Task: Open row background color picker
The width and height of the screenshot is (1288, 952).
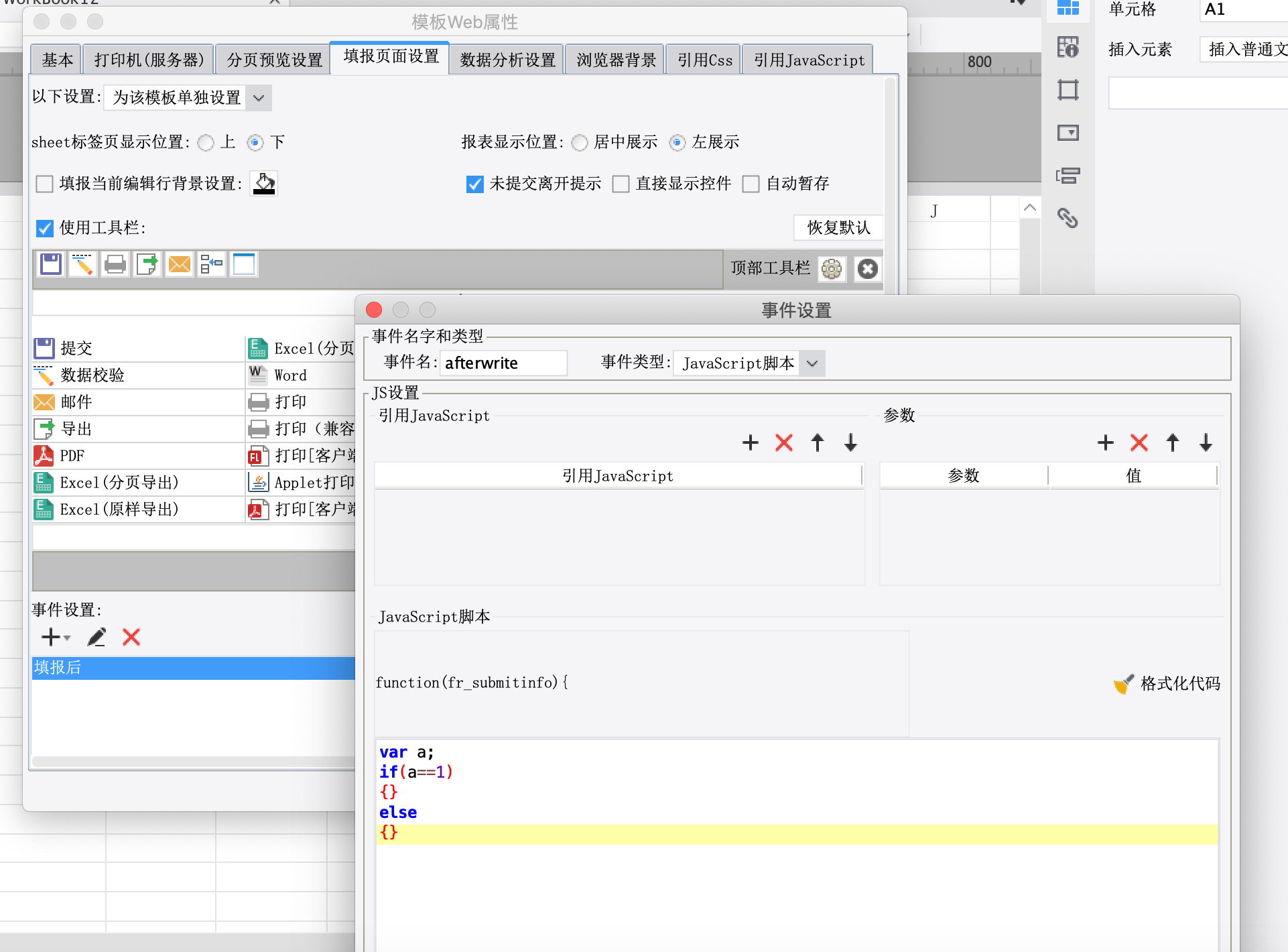Action: [x=264, y=183]
